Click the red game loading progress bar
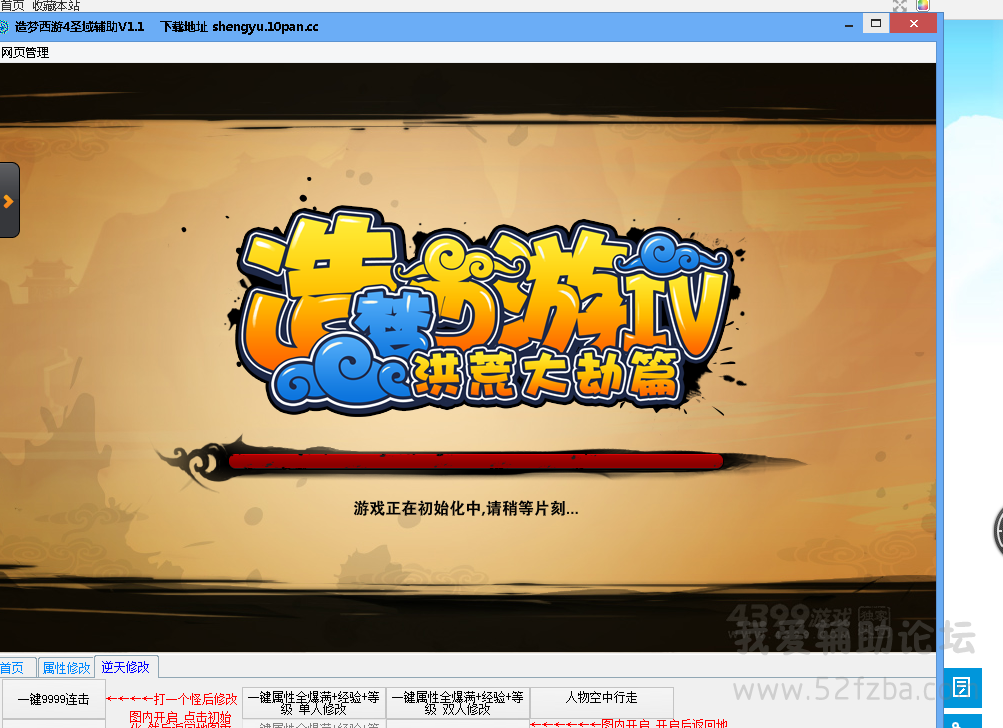Viewport: 1003px width, 728px height. (476, 461)
